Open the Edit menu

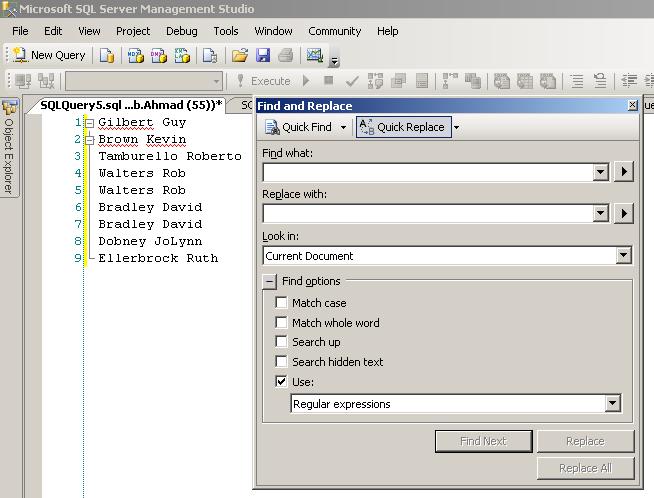click(53, 31)
